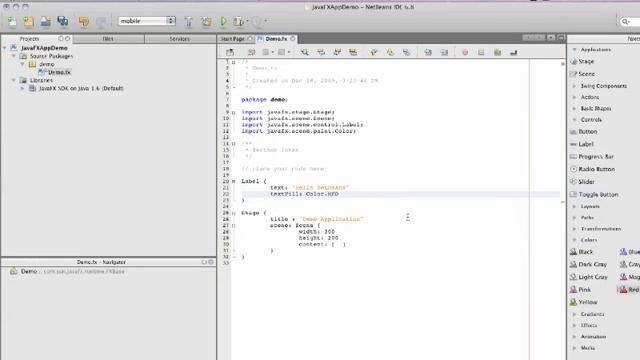Toggle code fold at imports line 9

click(x=234, y=112)
